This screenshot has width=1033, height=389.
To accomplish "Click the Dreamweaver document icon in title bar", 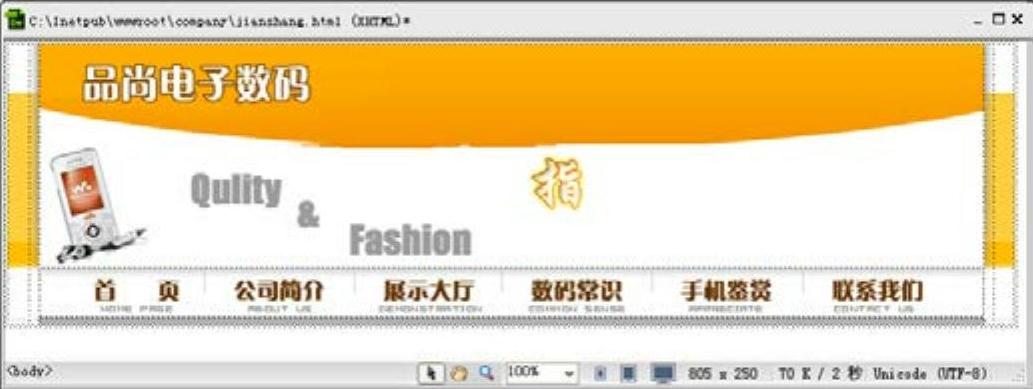I will tap(14, 20).
